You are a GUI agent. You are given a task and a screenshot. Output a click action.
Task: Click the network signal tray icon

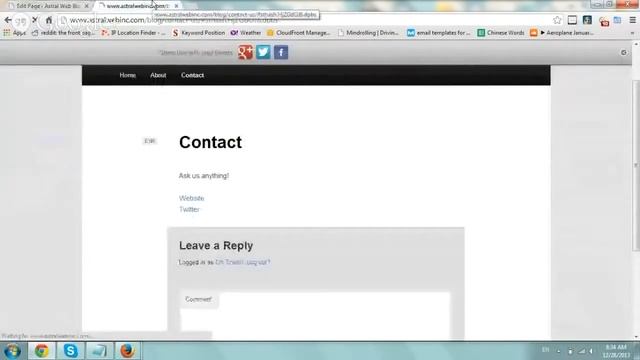click(x=581, y=351)
